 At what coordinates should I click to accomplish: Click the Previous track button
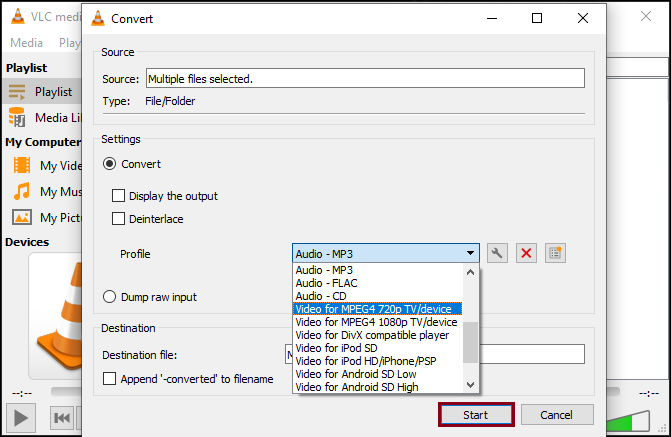(x=61, y=417)
